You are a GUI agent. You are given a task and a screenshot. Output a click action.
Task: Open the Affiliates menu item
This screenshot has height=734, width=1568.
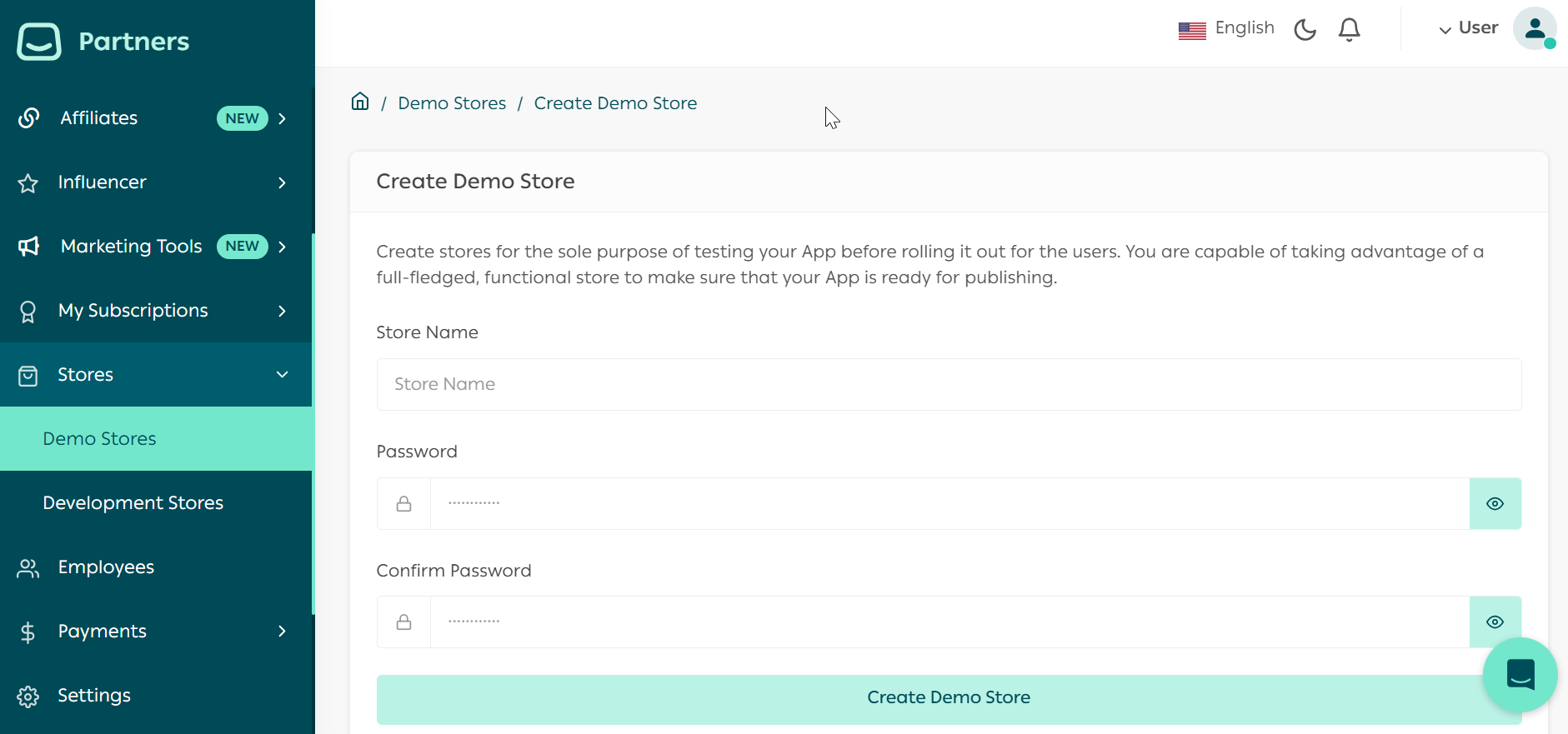156,118
